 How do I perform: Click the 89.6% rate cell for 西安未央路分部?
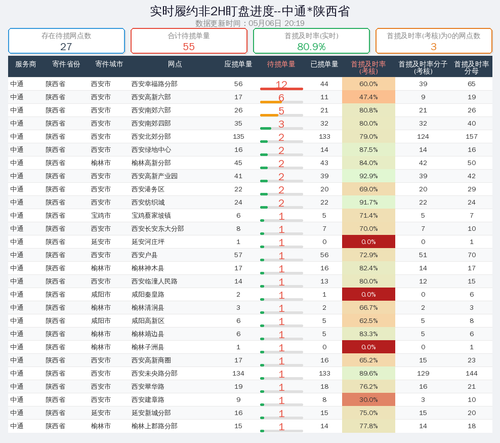click(x=368, y=374)
